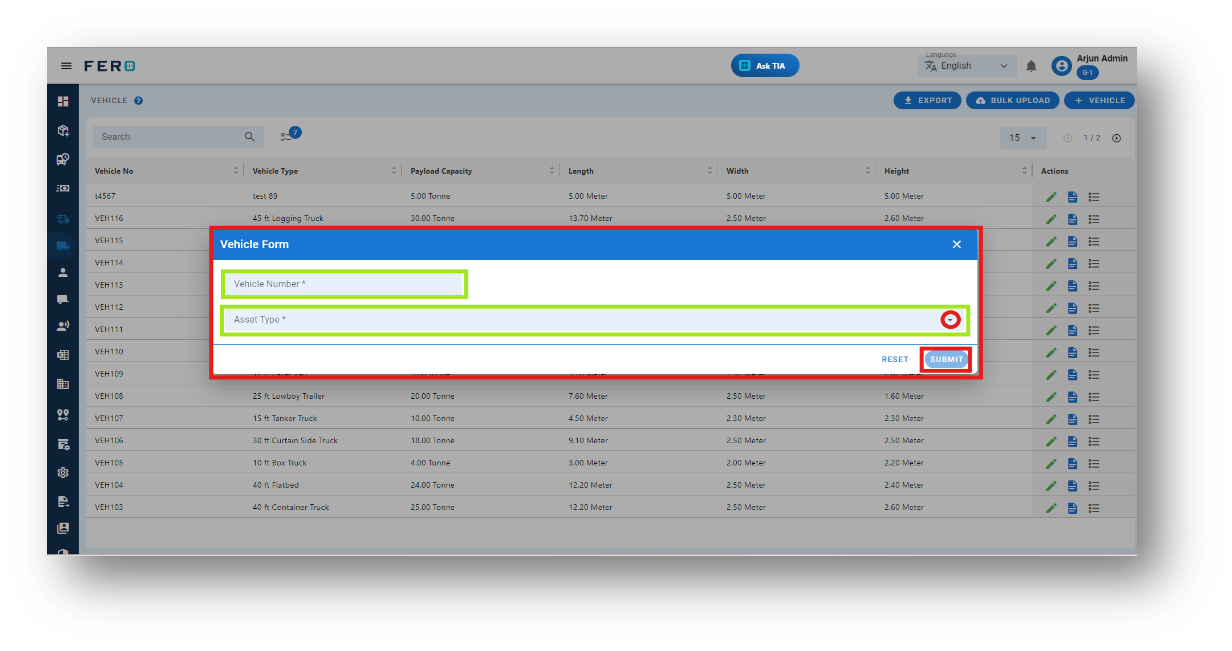The image size is (1232, 651).
Task: Click the help icon next to VEHICLE
Action: [x=138, y=101]
